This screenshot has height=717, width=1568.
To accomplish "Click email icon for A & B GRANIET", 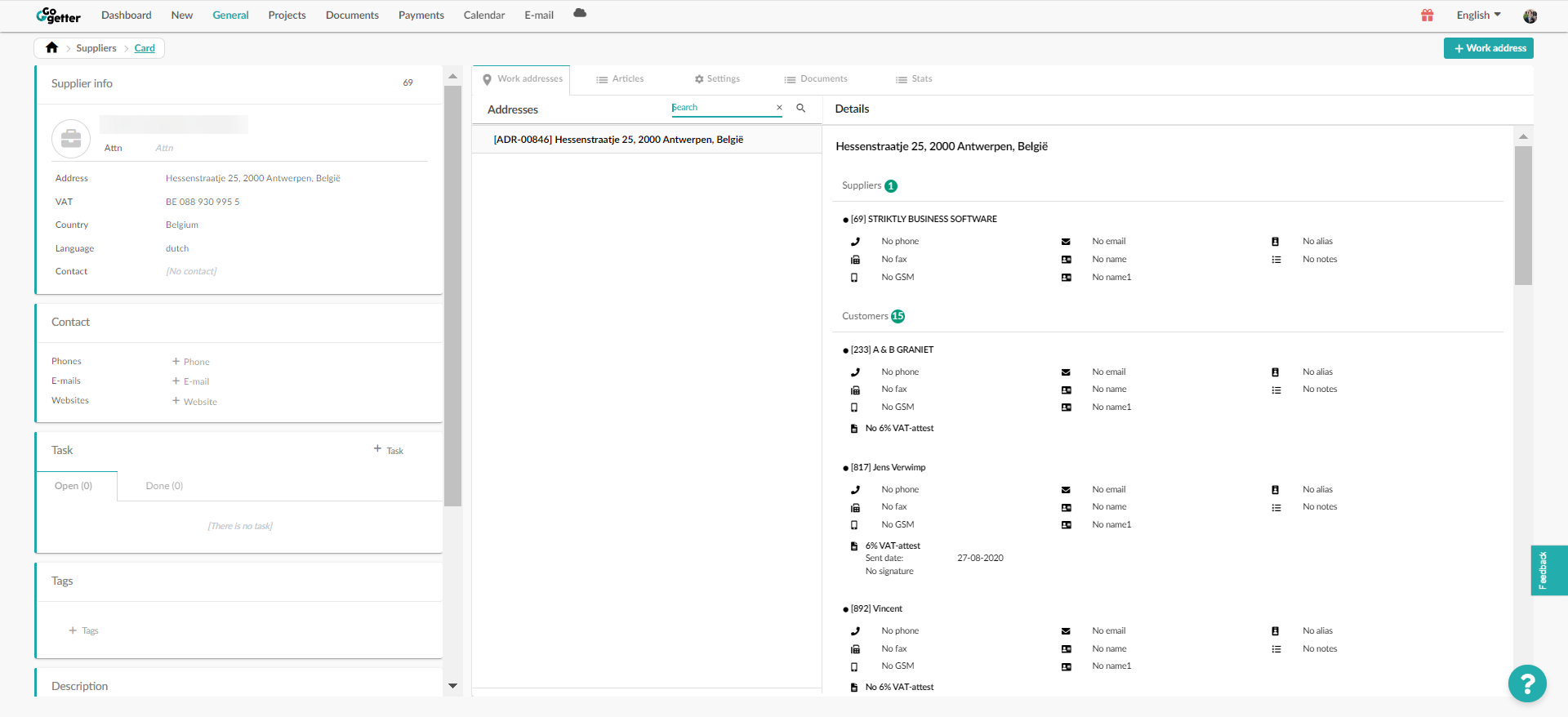I will click(1066, 372).
